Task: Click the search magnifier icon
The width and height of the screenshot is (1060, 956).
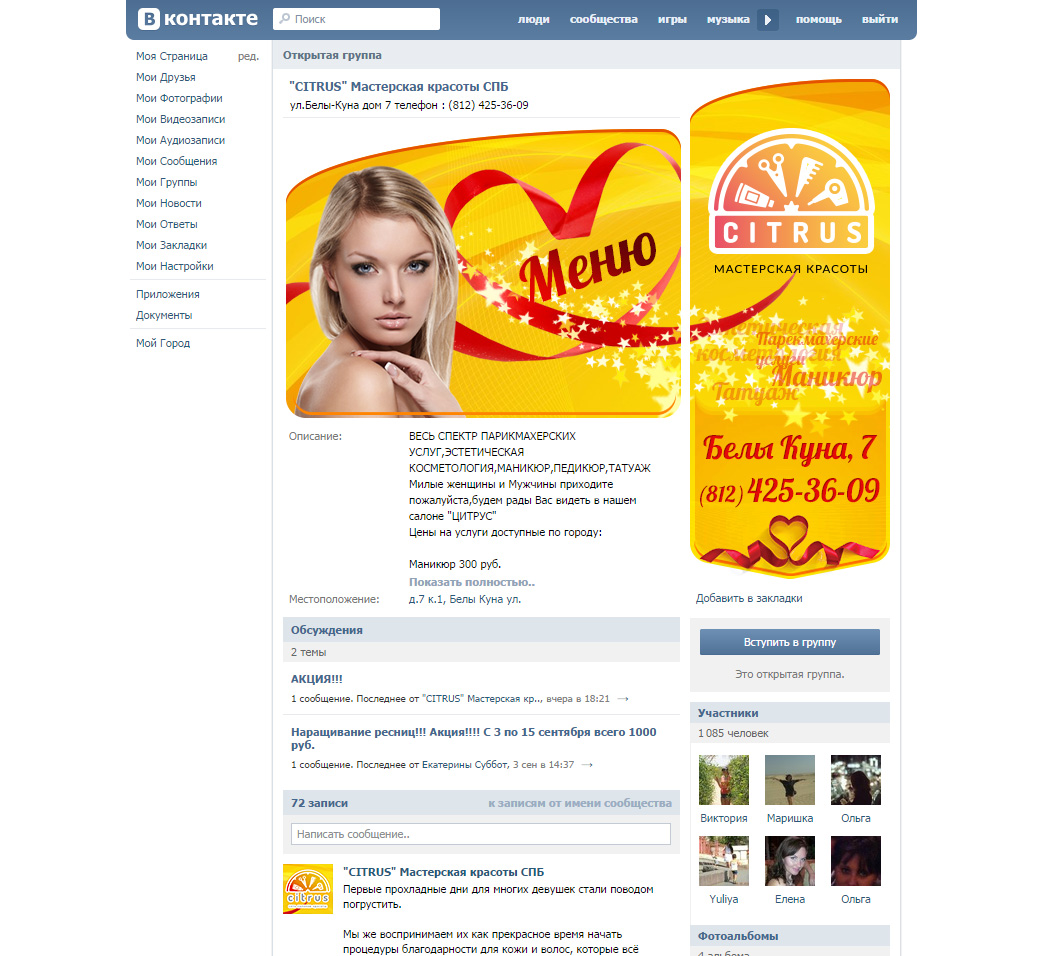Action: (x=285, y=19)
